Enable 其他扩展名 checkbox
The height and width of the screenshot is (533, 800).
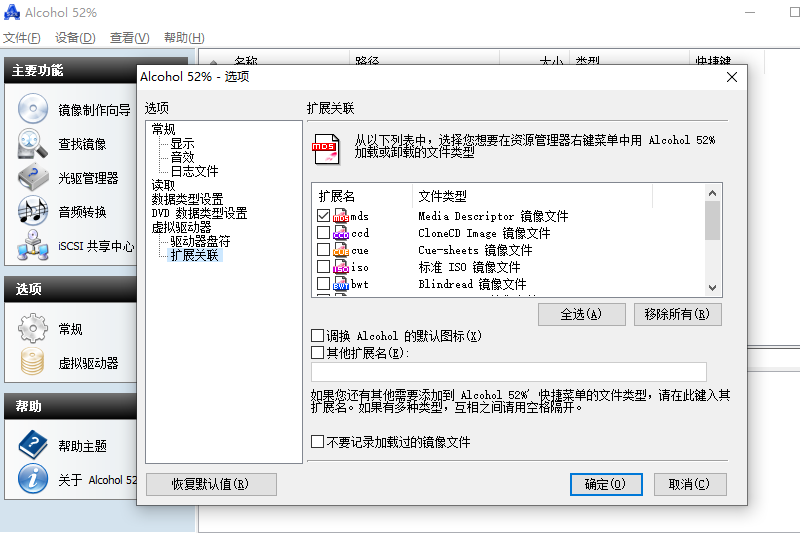coord(317,352)
